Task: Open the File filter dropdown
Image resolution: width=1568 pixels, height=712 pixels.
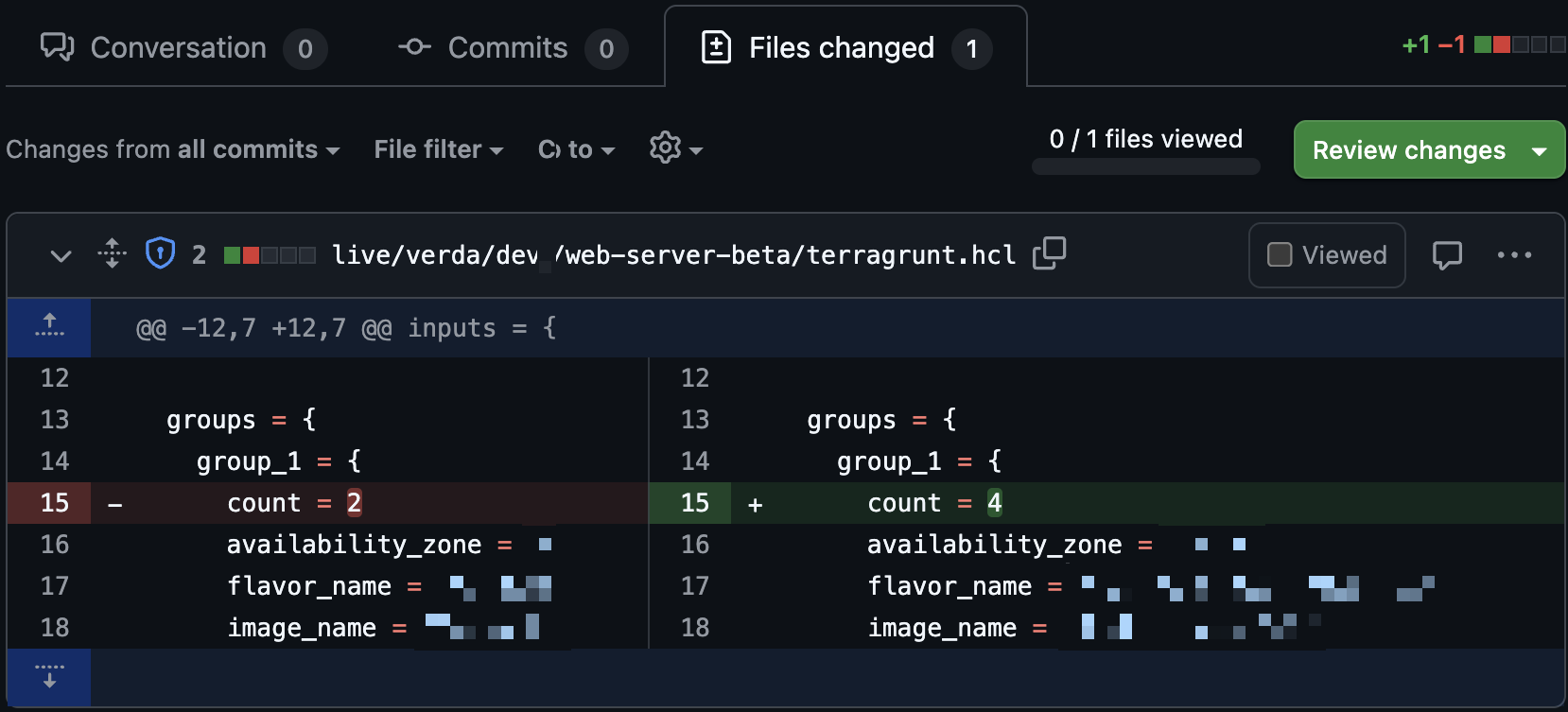Action: pos(439,149)
